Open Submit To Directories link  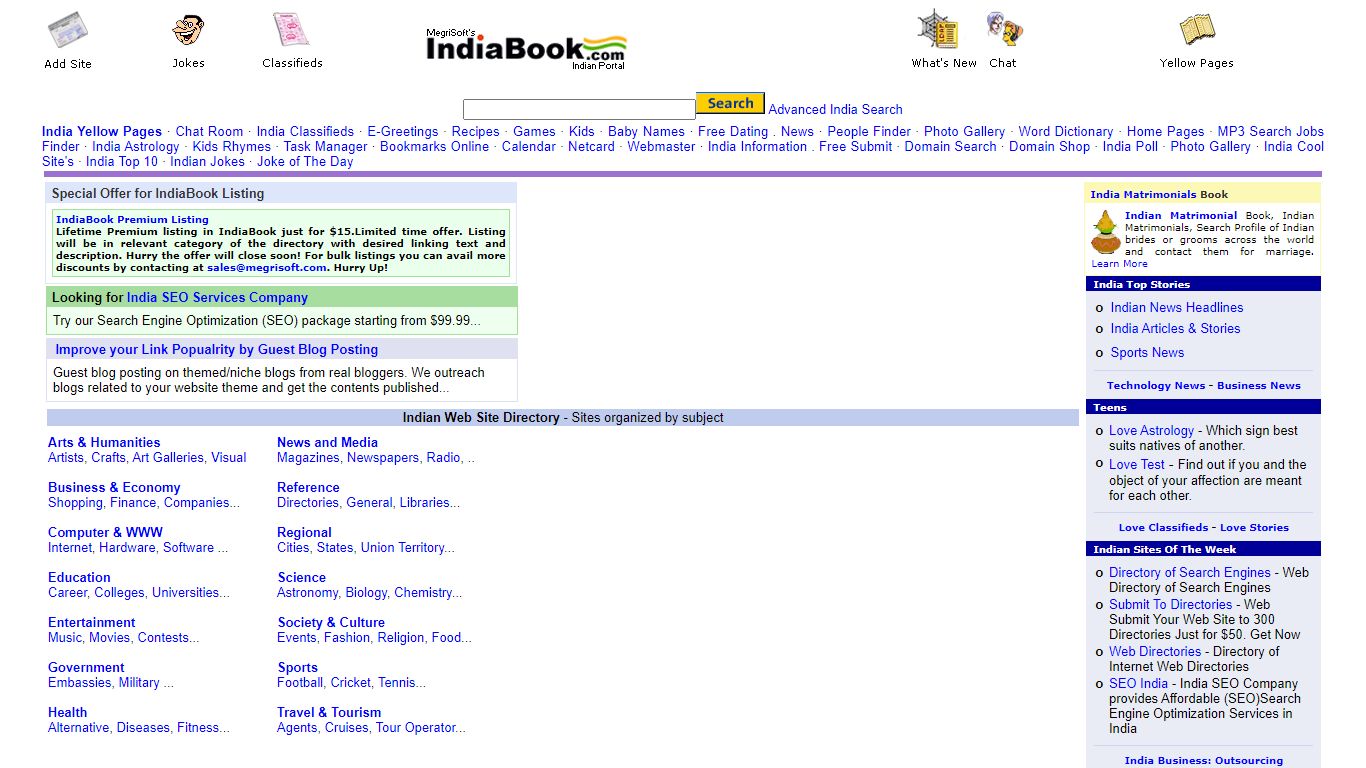coord(1170,604)
